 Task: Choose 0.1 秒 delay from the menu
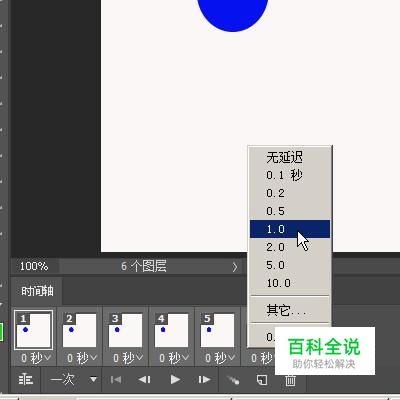pos(290,175)
